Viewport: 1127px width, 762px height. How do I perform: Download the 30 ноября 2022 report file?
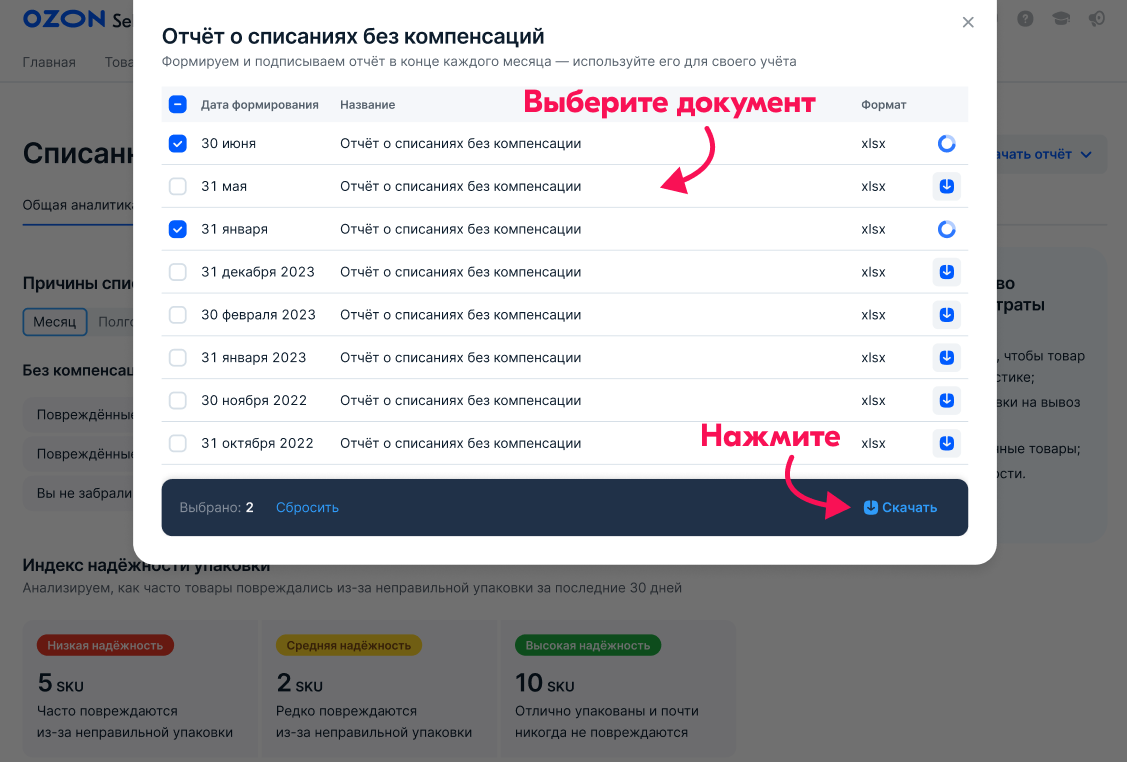click(947, 400)
